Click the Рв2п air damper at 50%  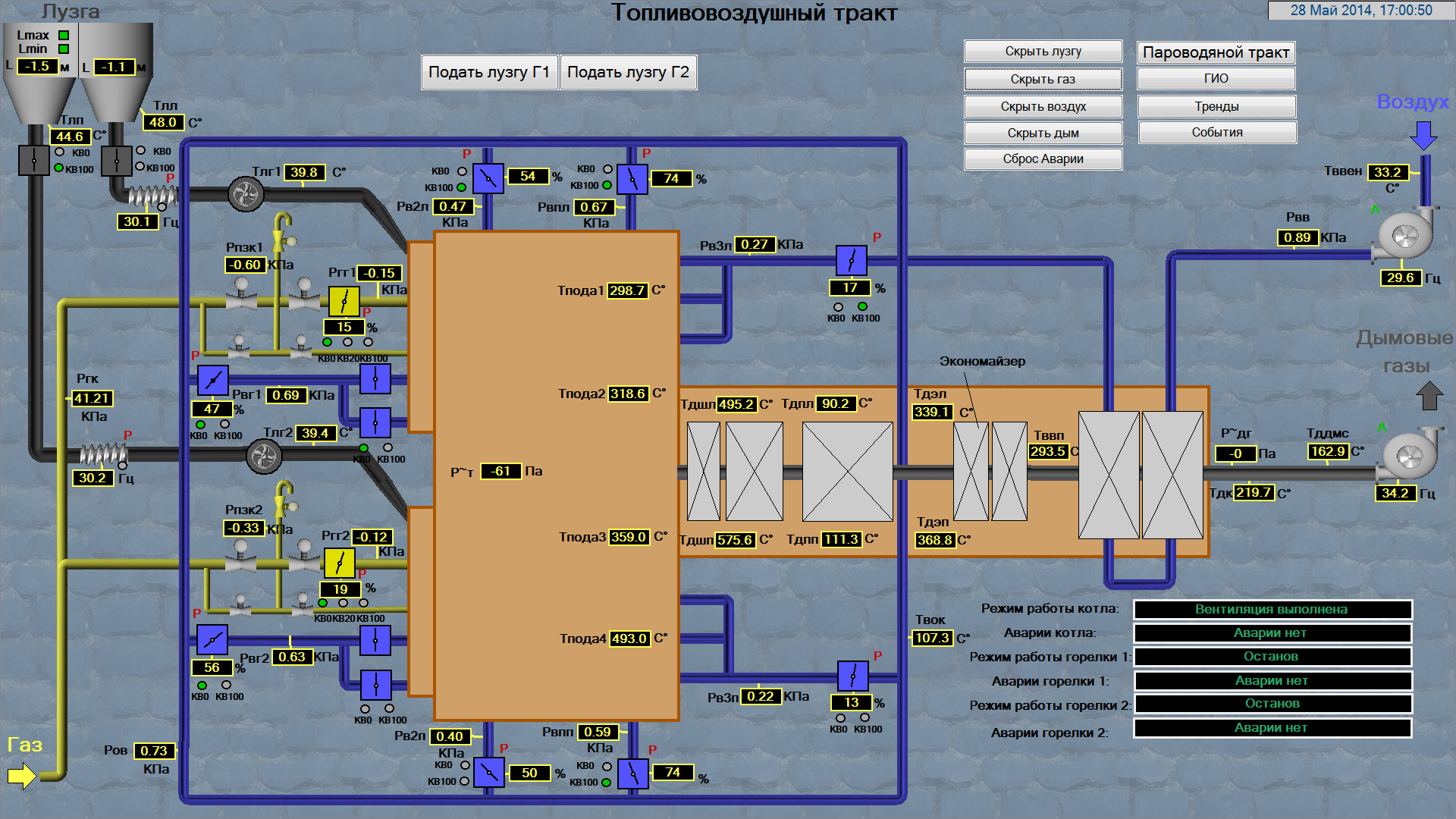click(488, 773)
